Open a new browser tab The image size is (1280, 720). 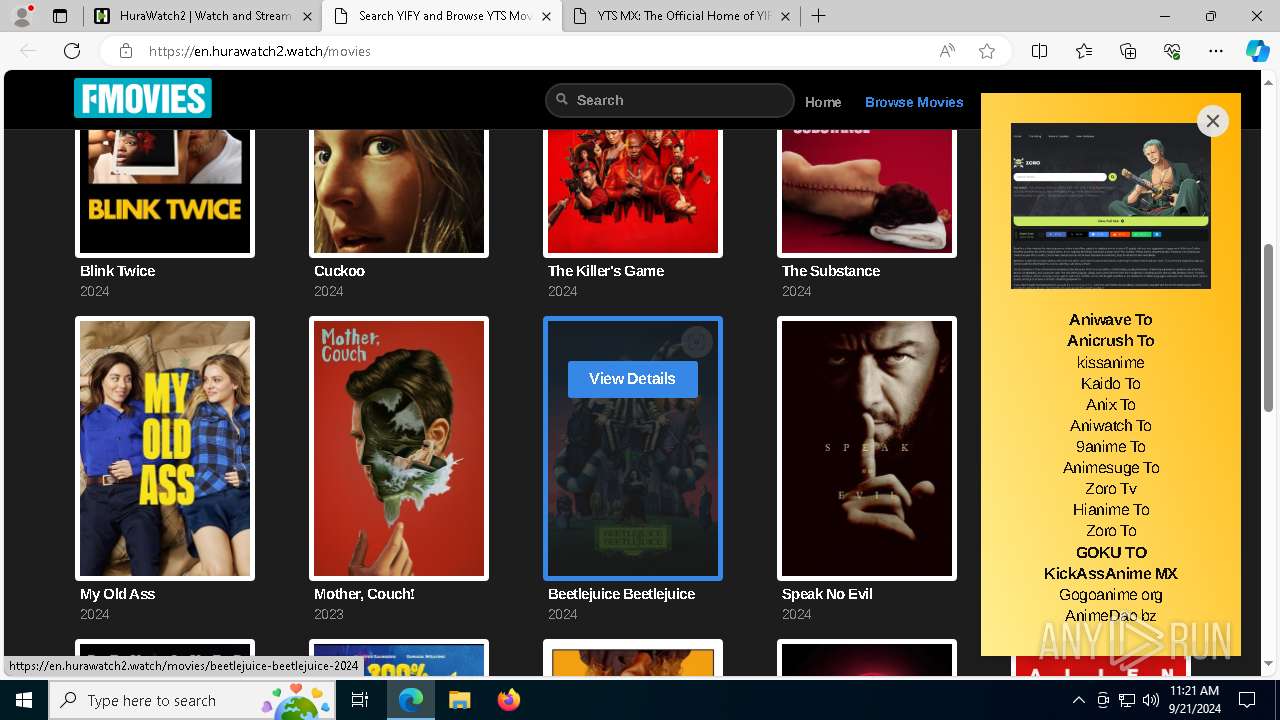(x=818, y=16)
